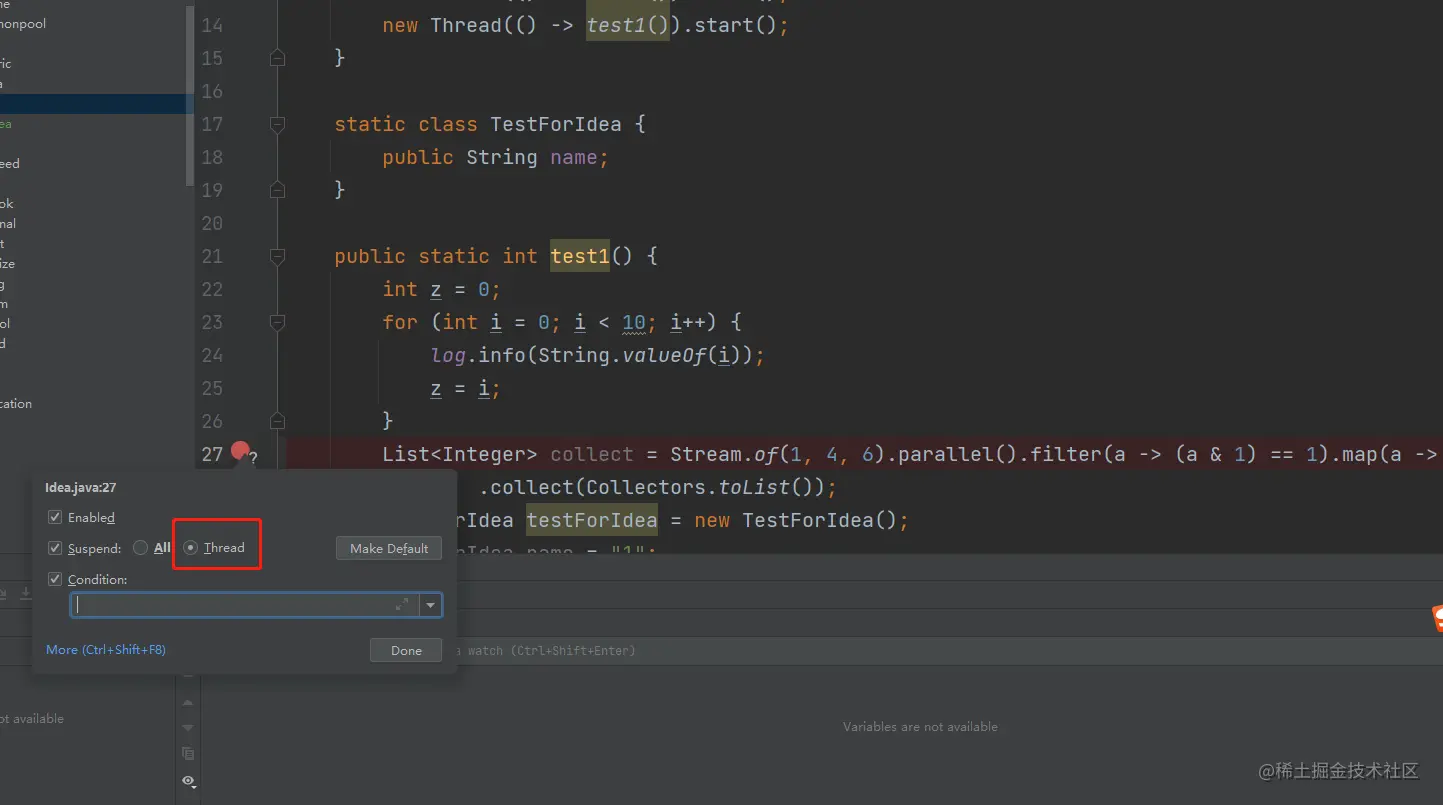Click 'public String name;' code line
Screen dimensions: 1443x805
click(496, 157)
